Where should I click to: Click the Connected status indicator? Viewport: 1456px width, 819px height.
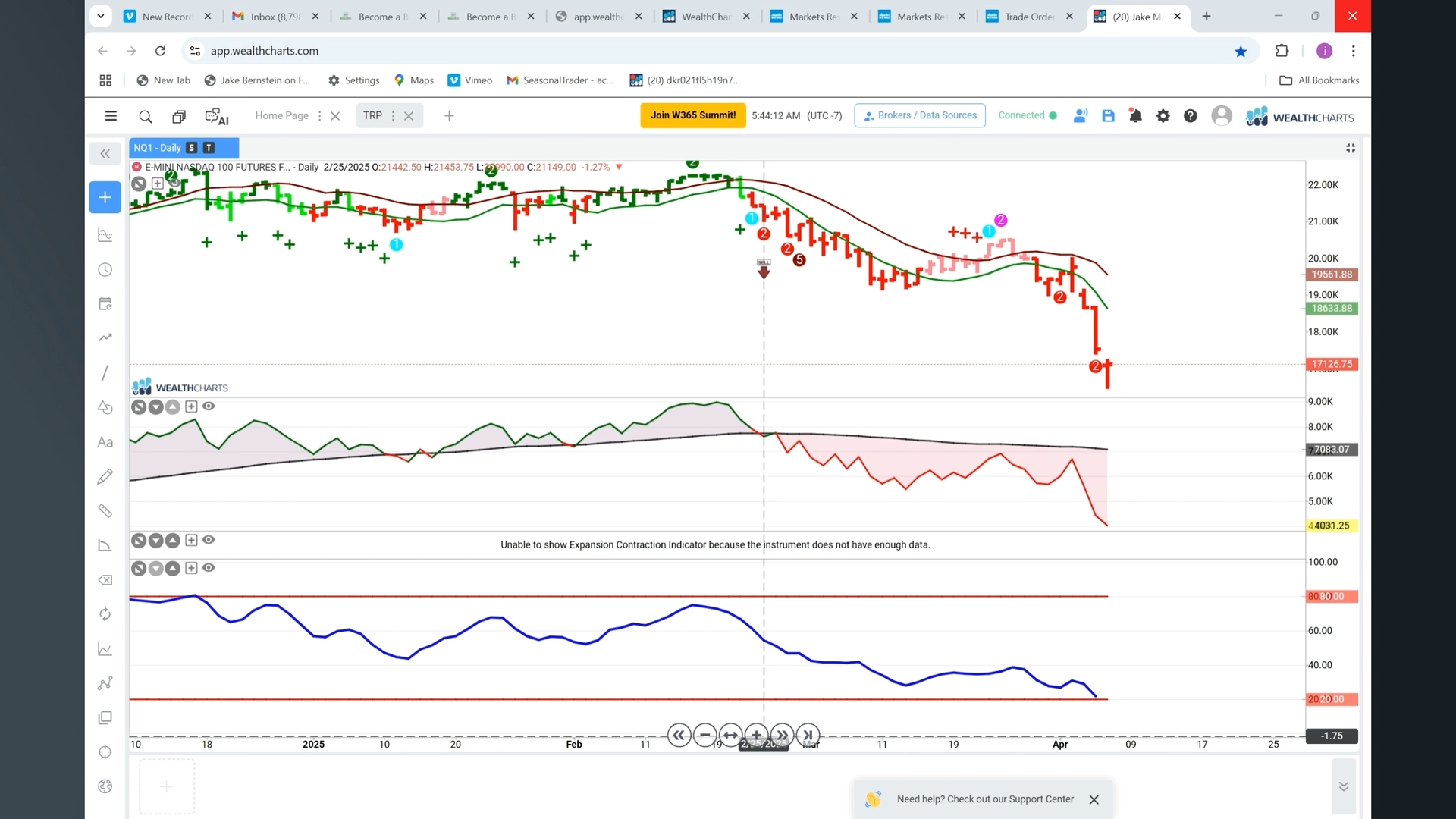click(1027, 116)
